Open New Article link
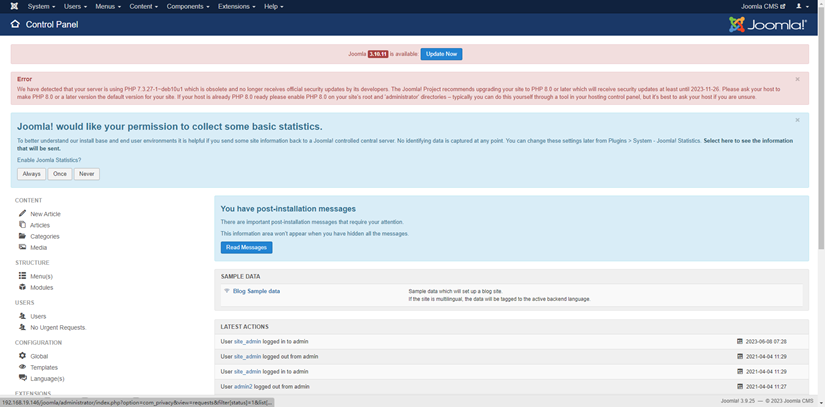 (45, 214)
